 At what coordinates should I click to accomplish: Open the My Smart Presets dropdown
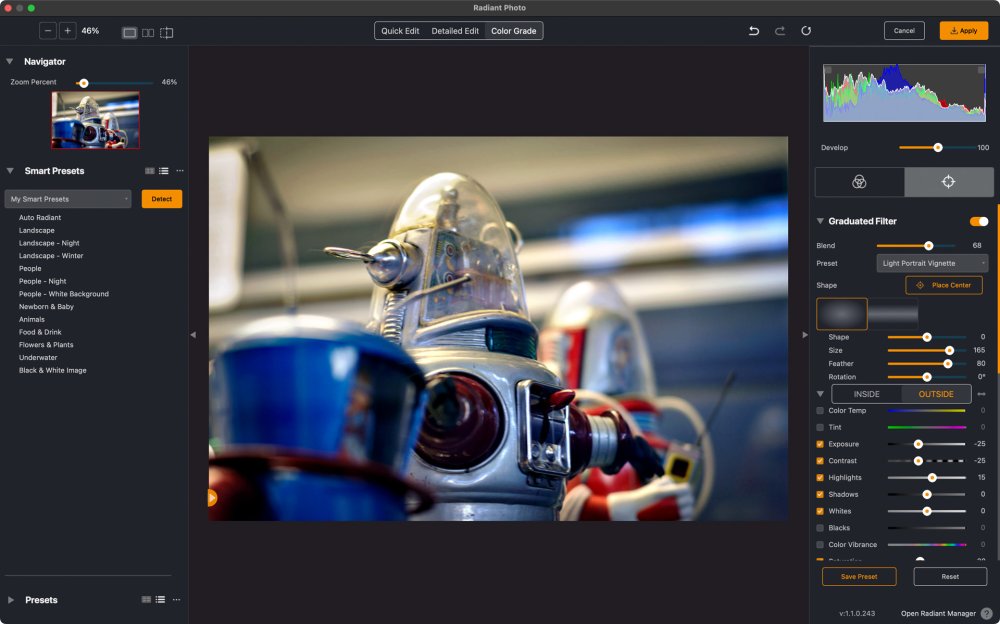click(x=68, y=199)
